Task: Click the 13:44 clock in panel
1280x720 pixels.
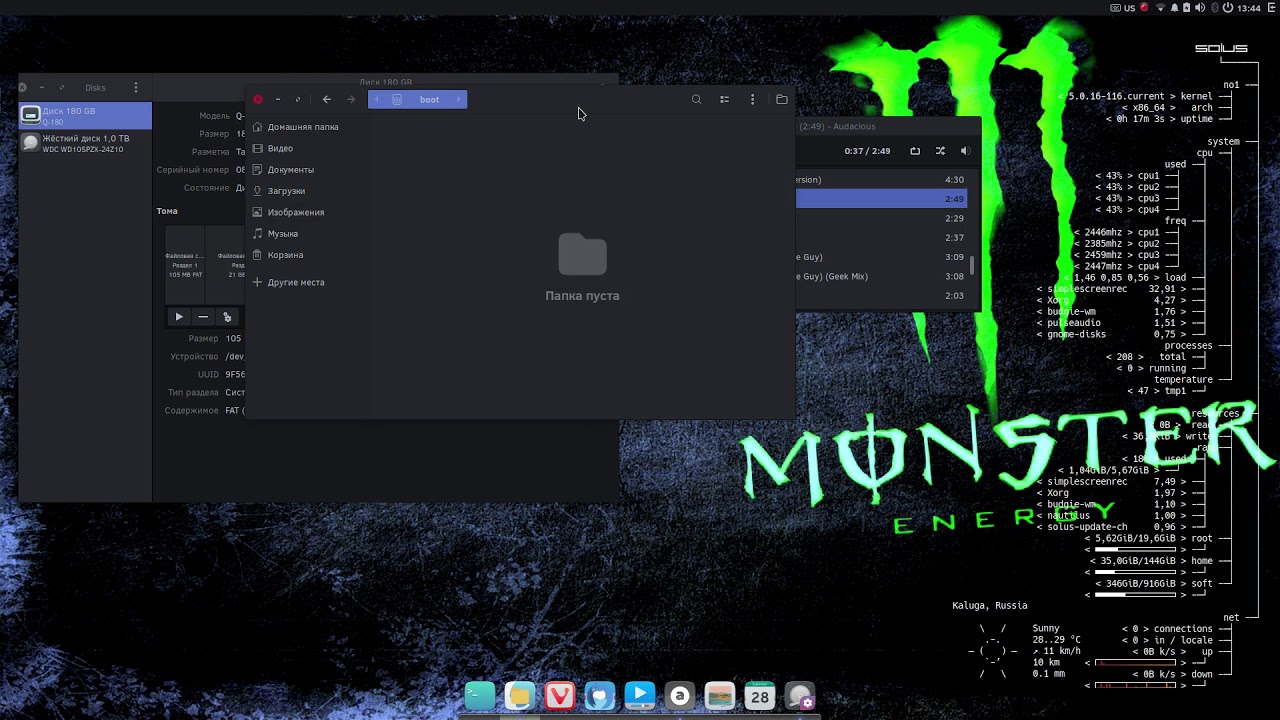Action: [x=1248, y=8]
